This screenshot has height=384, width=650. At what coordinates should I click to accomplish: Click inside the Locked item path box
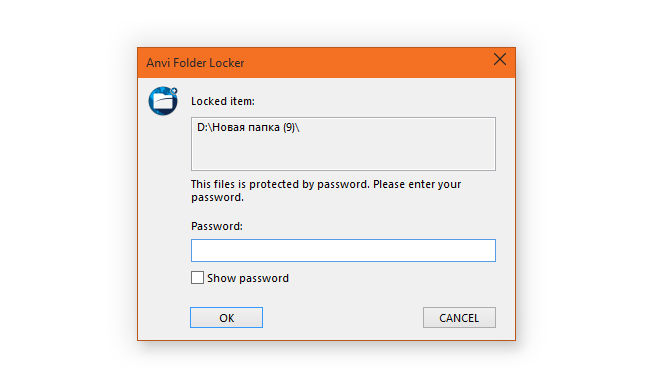tap(343, 144)
